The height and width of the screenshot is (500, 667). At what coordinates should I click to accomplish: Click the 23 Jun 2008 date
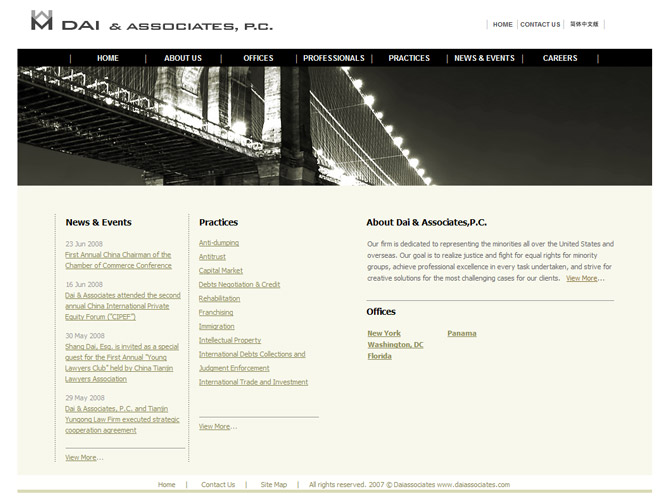pyautogui.click(x=84, y=244)
